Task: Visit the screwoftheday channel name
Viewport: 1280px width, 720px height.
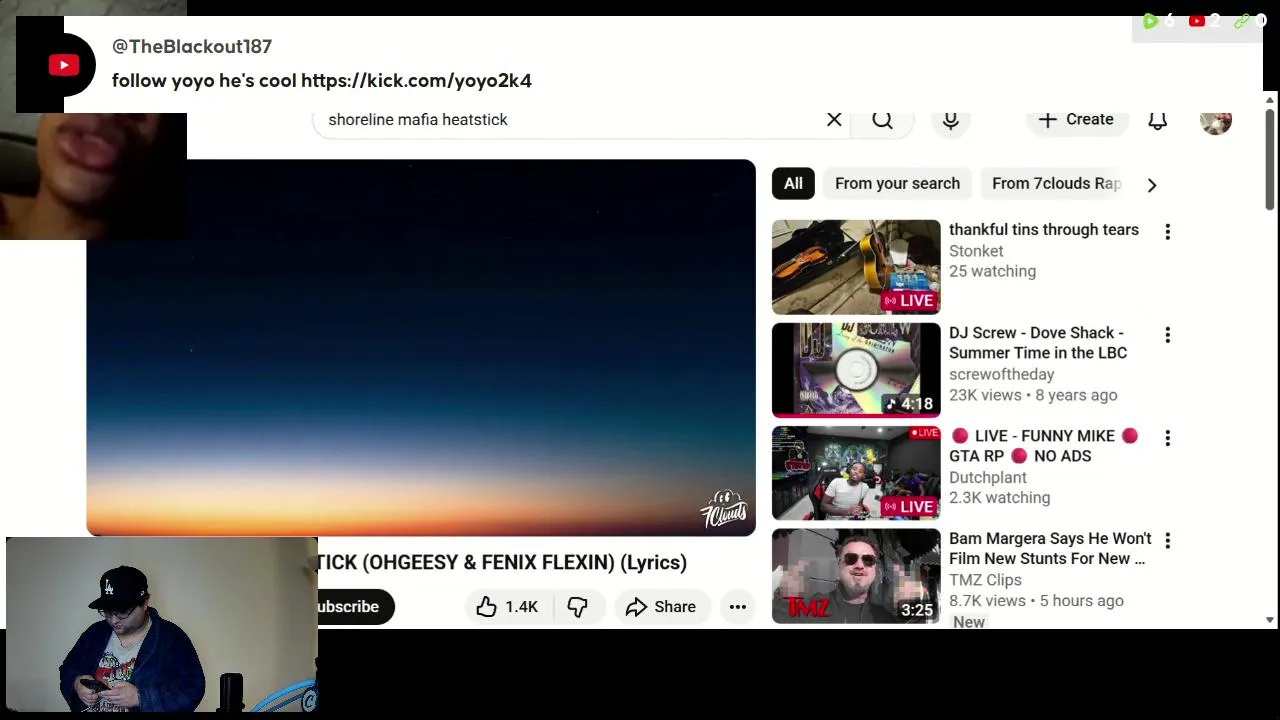Action: (x=1001, y=374)
